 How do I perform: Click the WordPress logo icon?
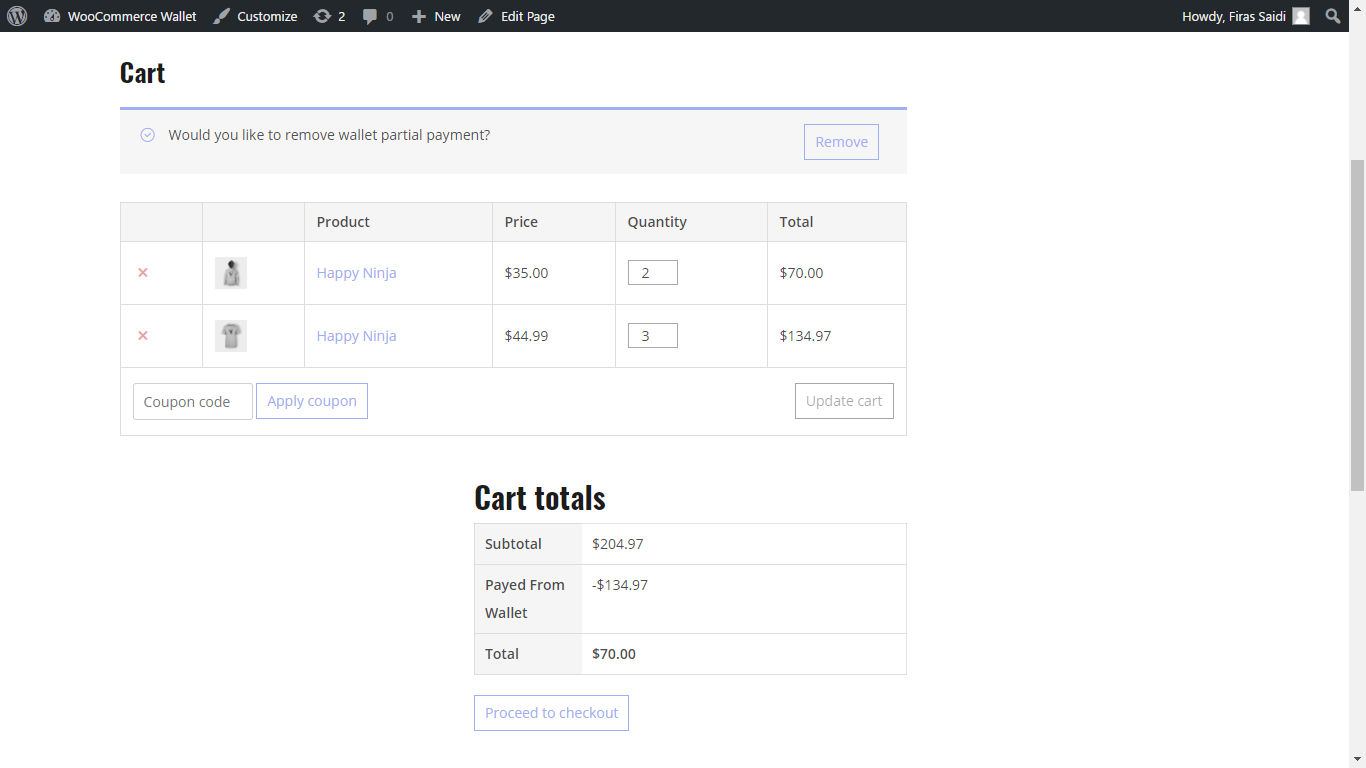pyautogui.click(x=17, y=16)
